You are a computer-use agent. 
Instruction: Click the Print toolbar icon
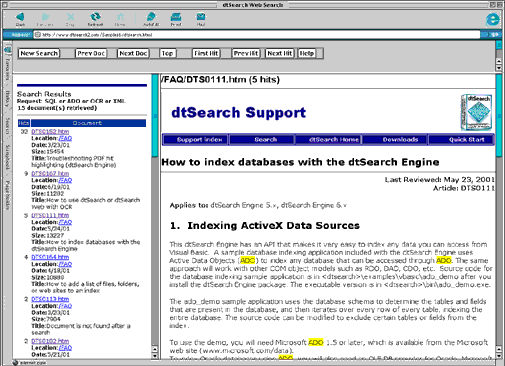coord(176,17)
